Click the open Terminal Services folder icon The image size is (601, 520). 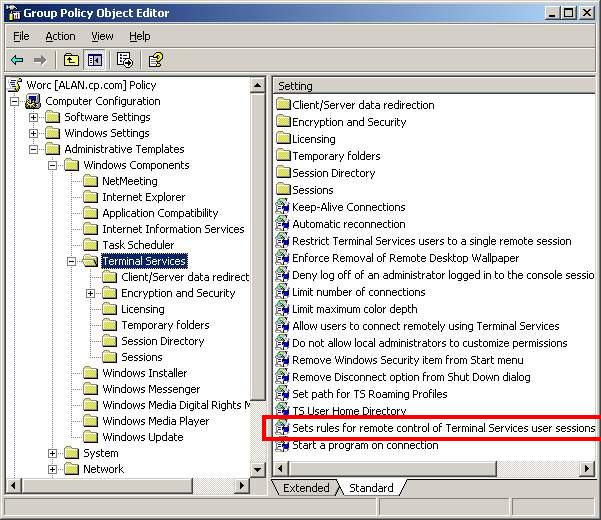[91, 261]
